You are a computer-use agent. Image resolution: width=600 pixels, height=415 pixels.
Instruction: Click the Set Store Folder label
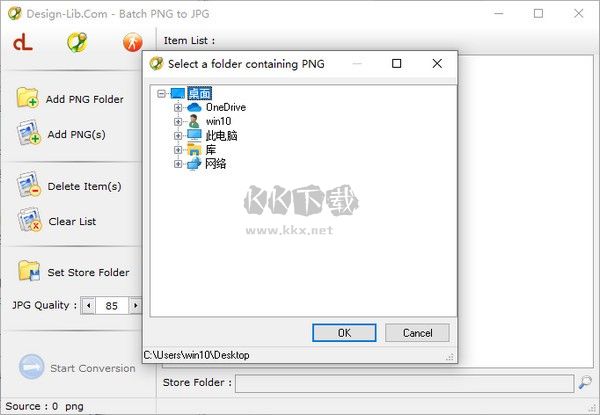coord(88,272)
